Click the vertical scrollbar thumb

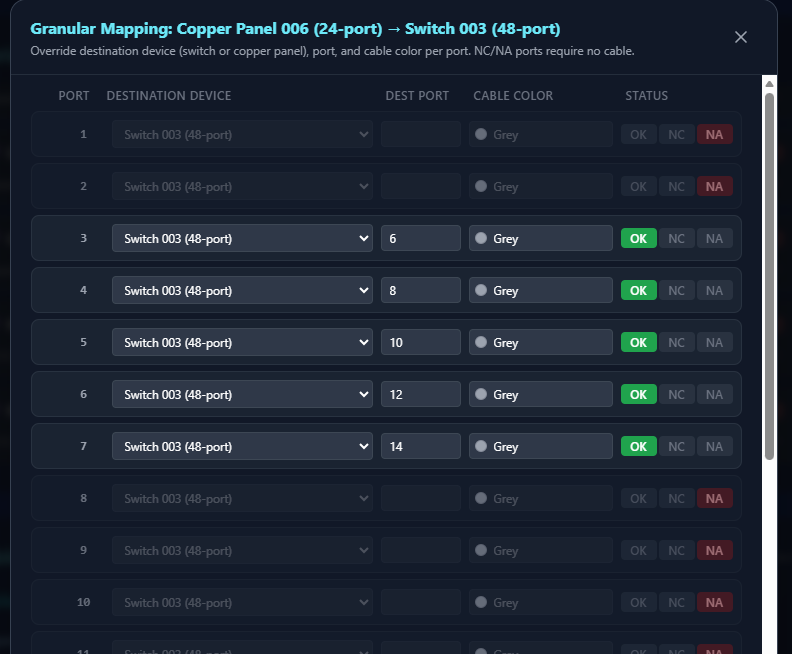coord(769,275)
